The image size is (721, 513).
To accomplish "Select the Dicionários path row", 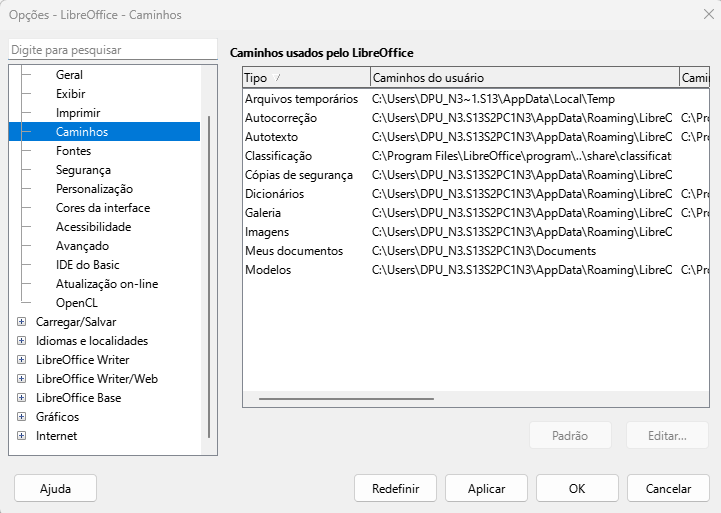I will 476,194.
